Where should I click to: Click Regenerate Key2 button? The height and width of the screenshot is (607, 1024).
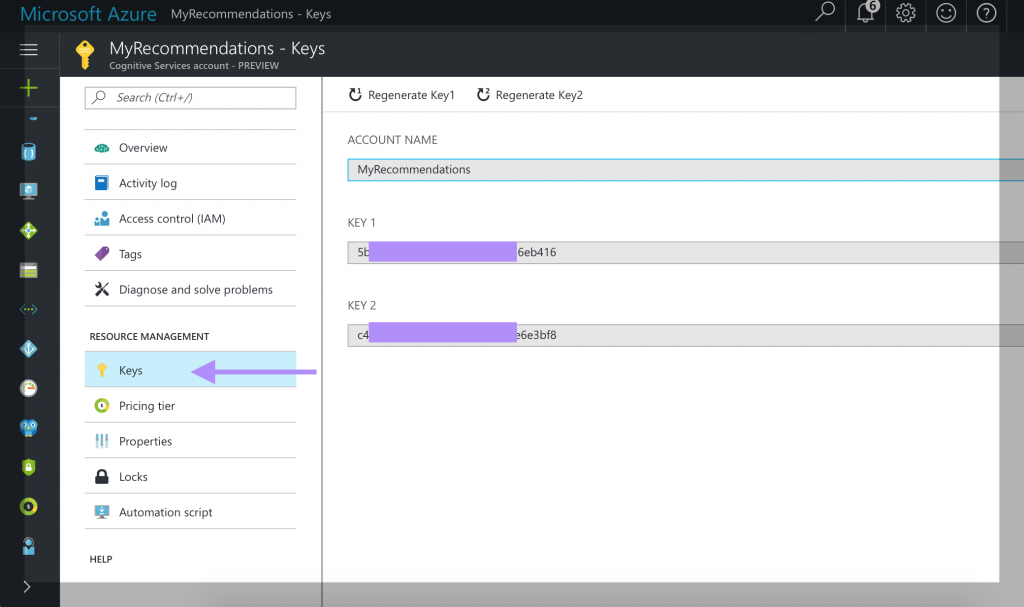tap(530, 95)
